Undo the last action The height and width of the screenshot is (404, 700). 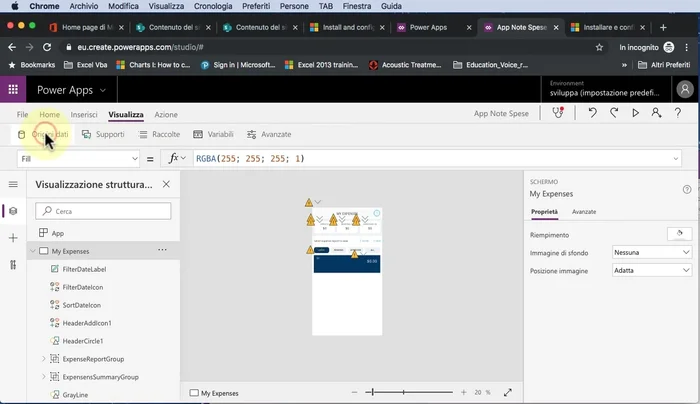(592, 113)
